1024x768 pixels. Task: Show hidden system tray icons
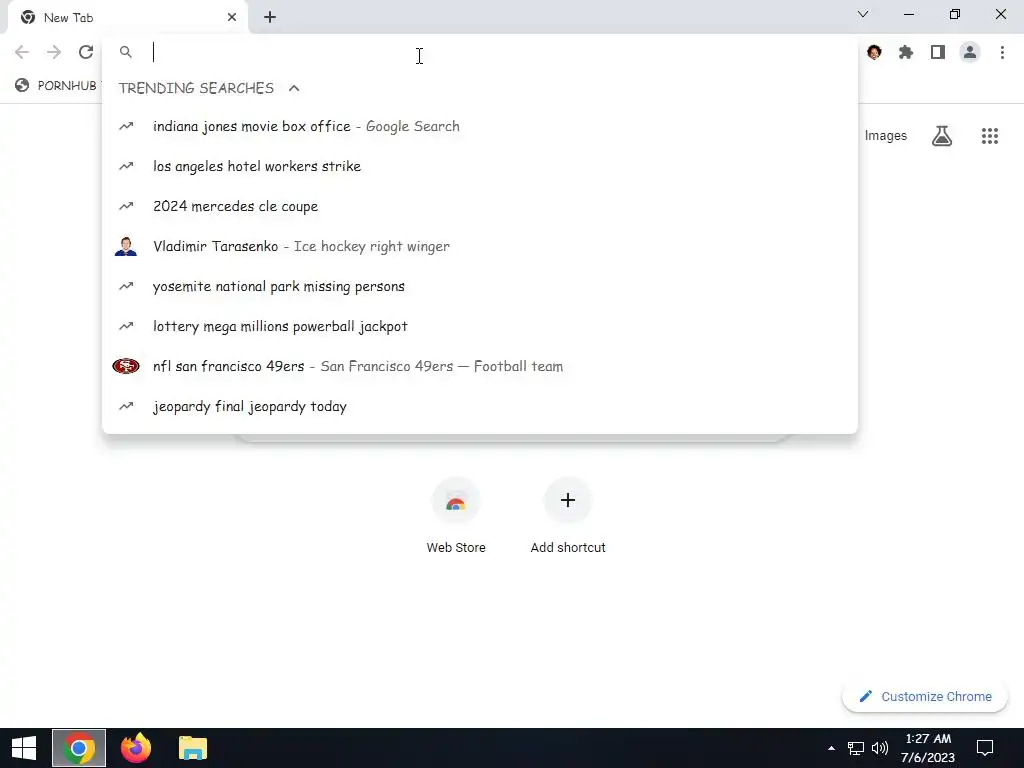pos(831,748)
